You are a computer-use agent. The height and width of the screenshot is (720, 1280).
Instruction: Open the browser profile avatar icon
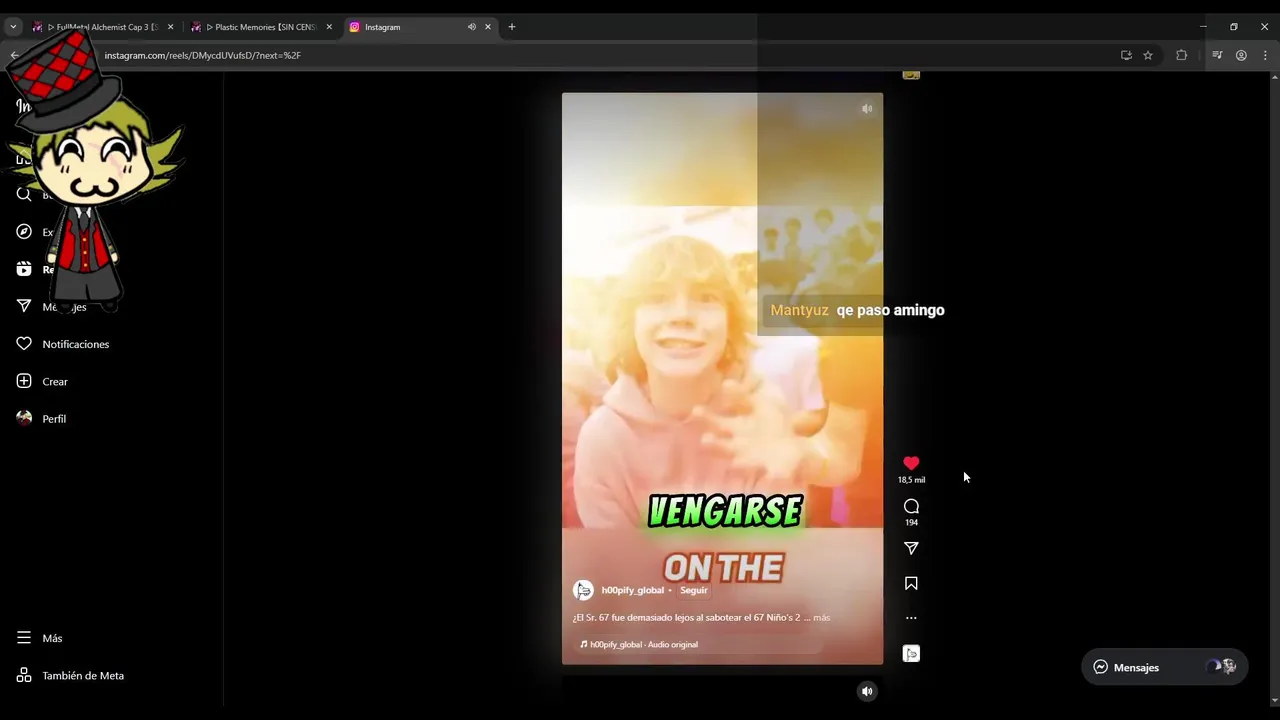(x=1241, y=55)
